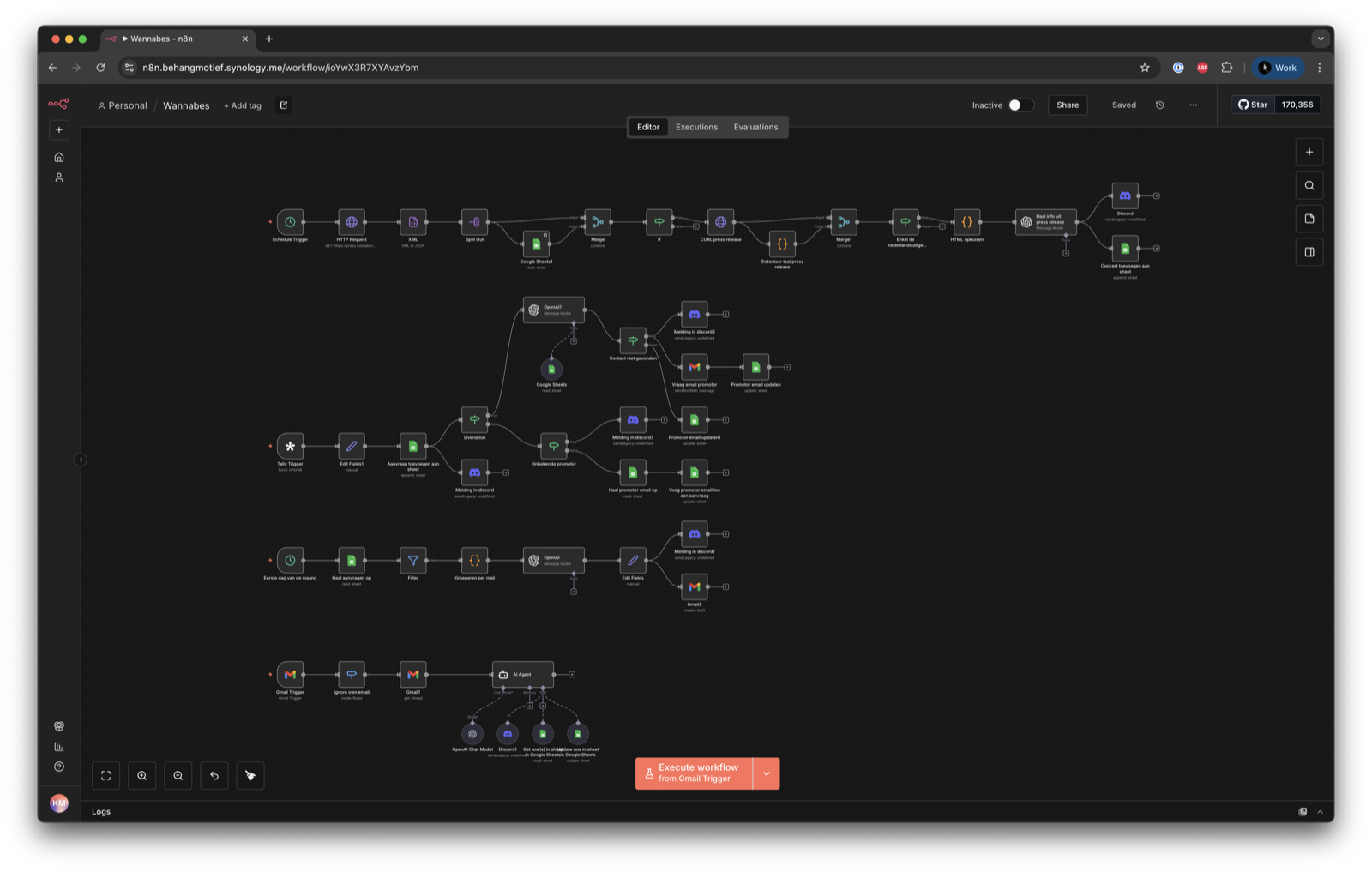Activate the workflow with the Inactive toggle

[x=1020, y=105]
